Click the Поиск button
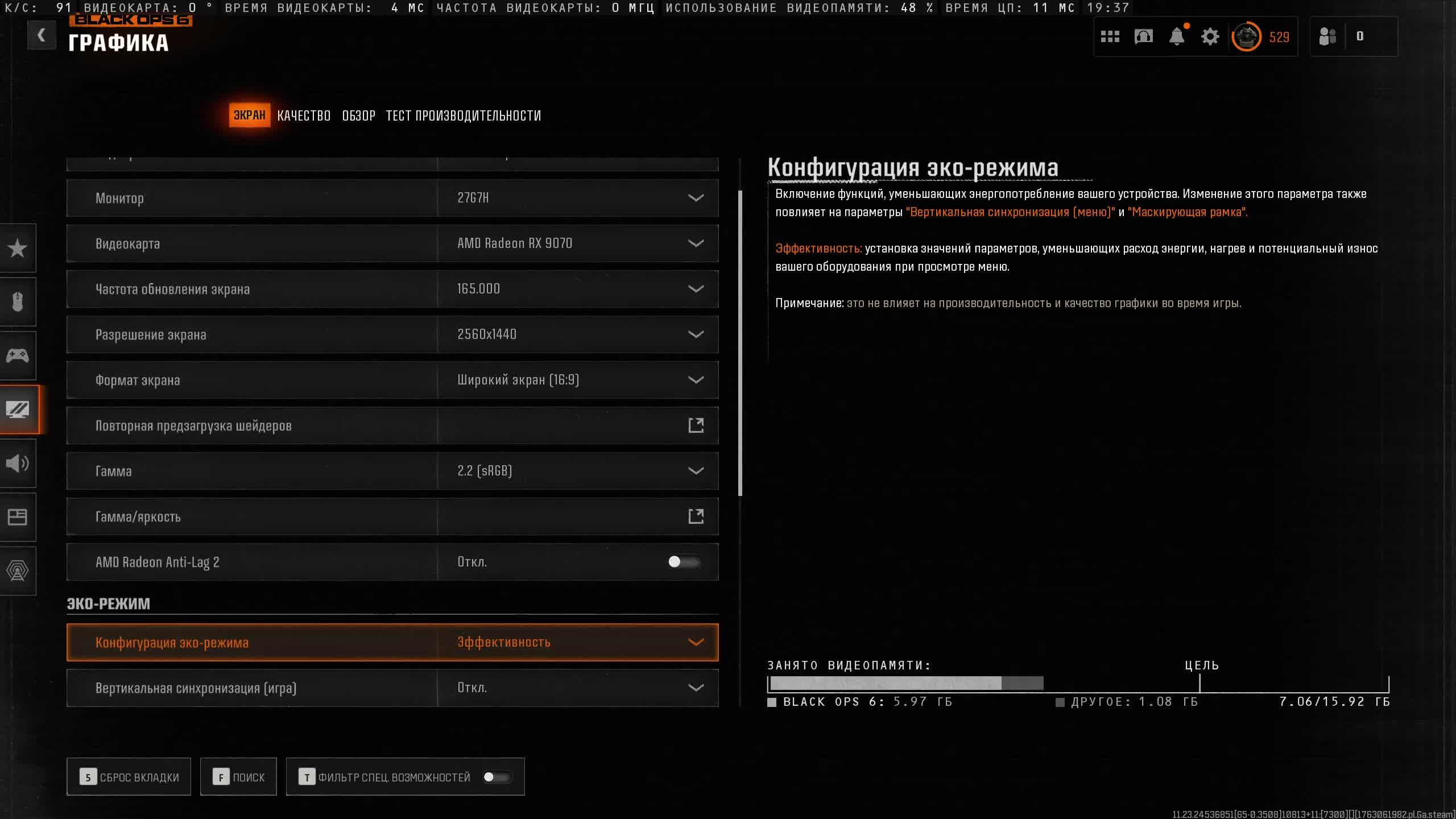This screenshot has height=819, width=1456. pyautogui.click(x=238, y=777)
